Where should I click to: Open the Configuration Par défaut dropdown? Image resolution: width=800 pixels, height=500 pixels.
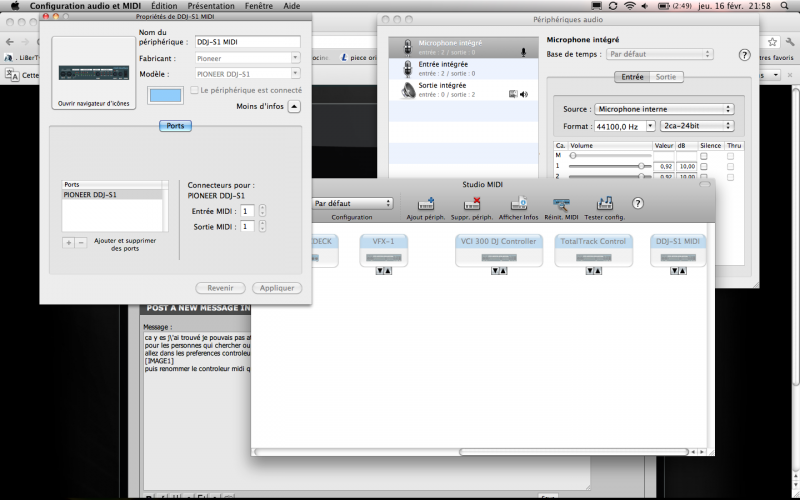[x=352, y=203]
